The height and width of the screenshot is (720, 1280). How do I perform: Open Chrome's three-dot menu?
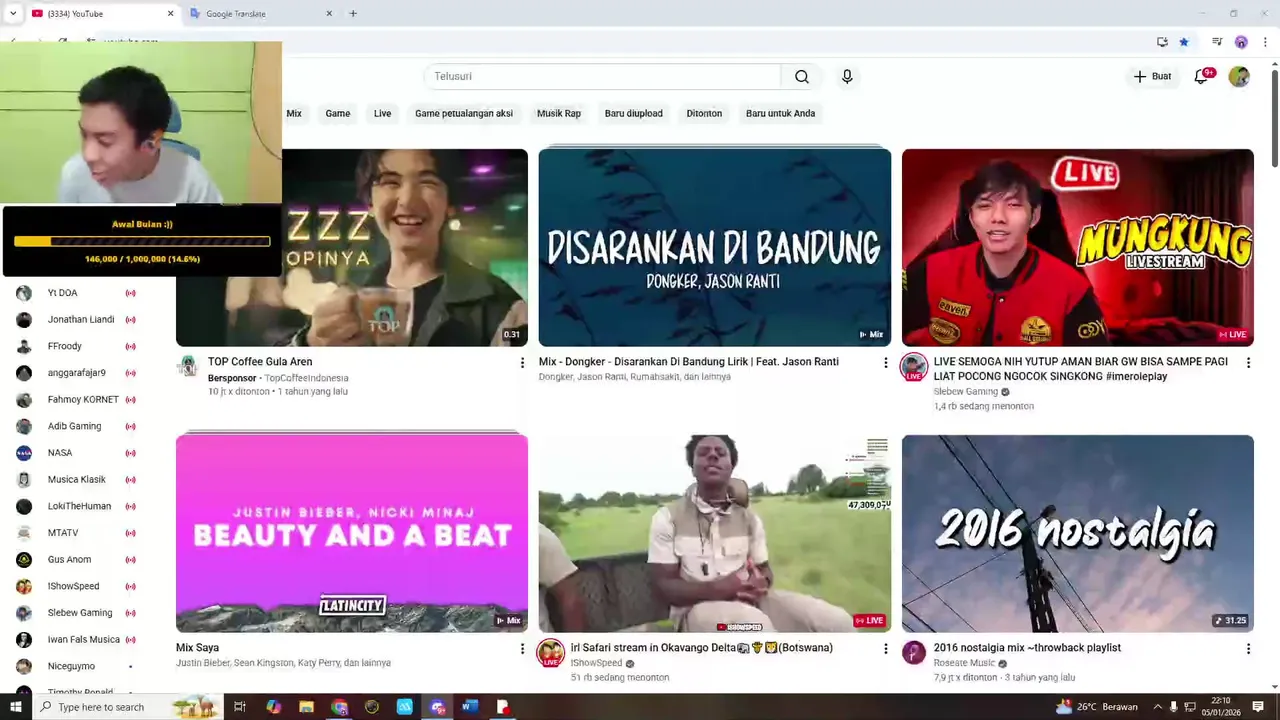coord(1266,42)
